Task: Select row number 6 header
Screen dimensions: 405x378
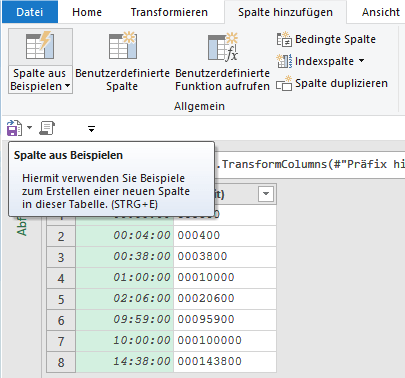Action: click(x=61, y=320)
